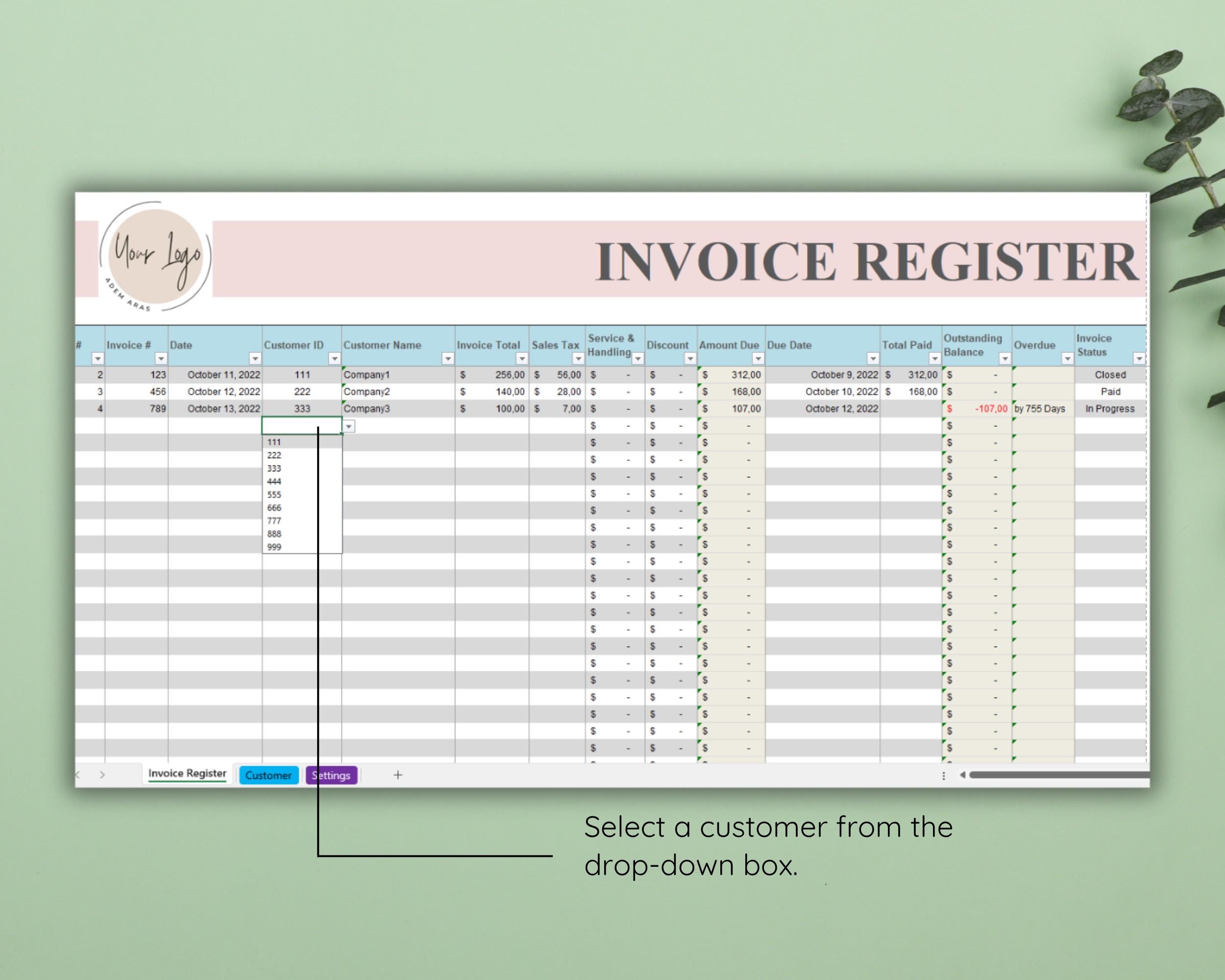Open filter dropdown for Customer ID column
The width and height of the screenshot is (1225, 980).
click(335, 359)
